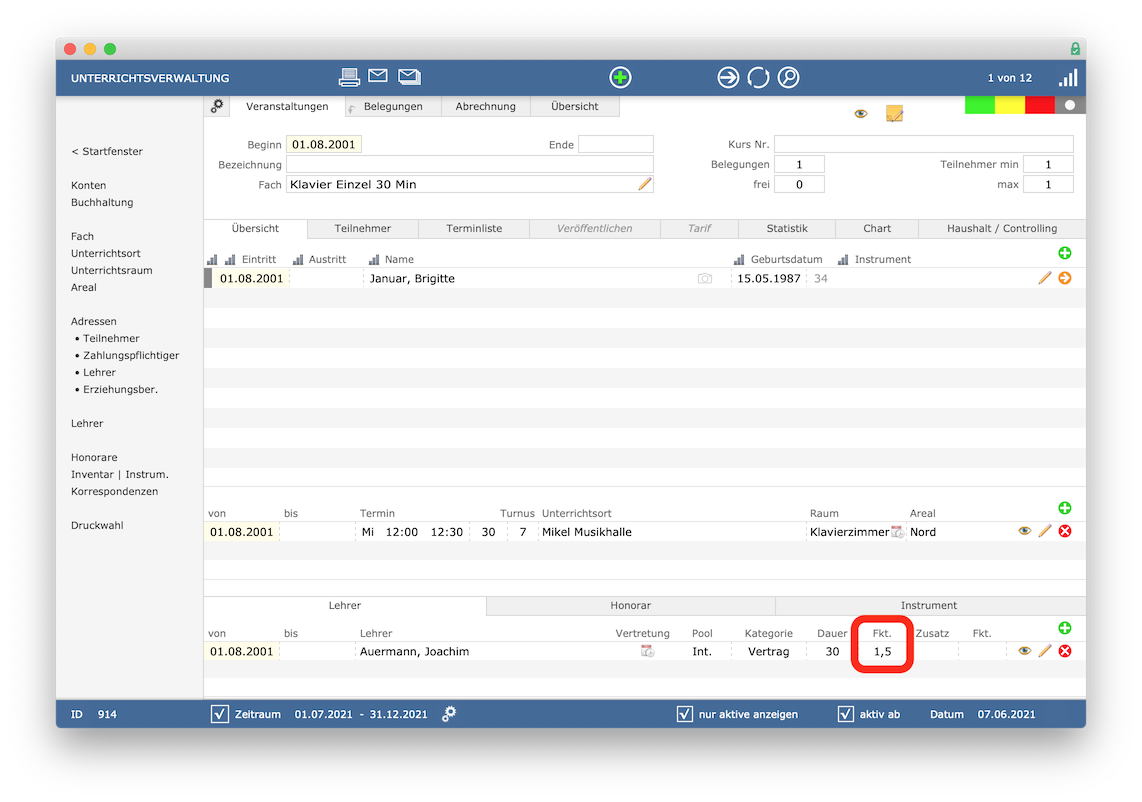Open Zeitraum gear settings in footer
1142x802 pixels.
point(449,714)
